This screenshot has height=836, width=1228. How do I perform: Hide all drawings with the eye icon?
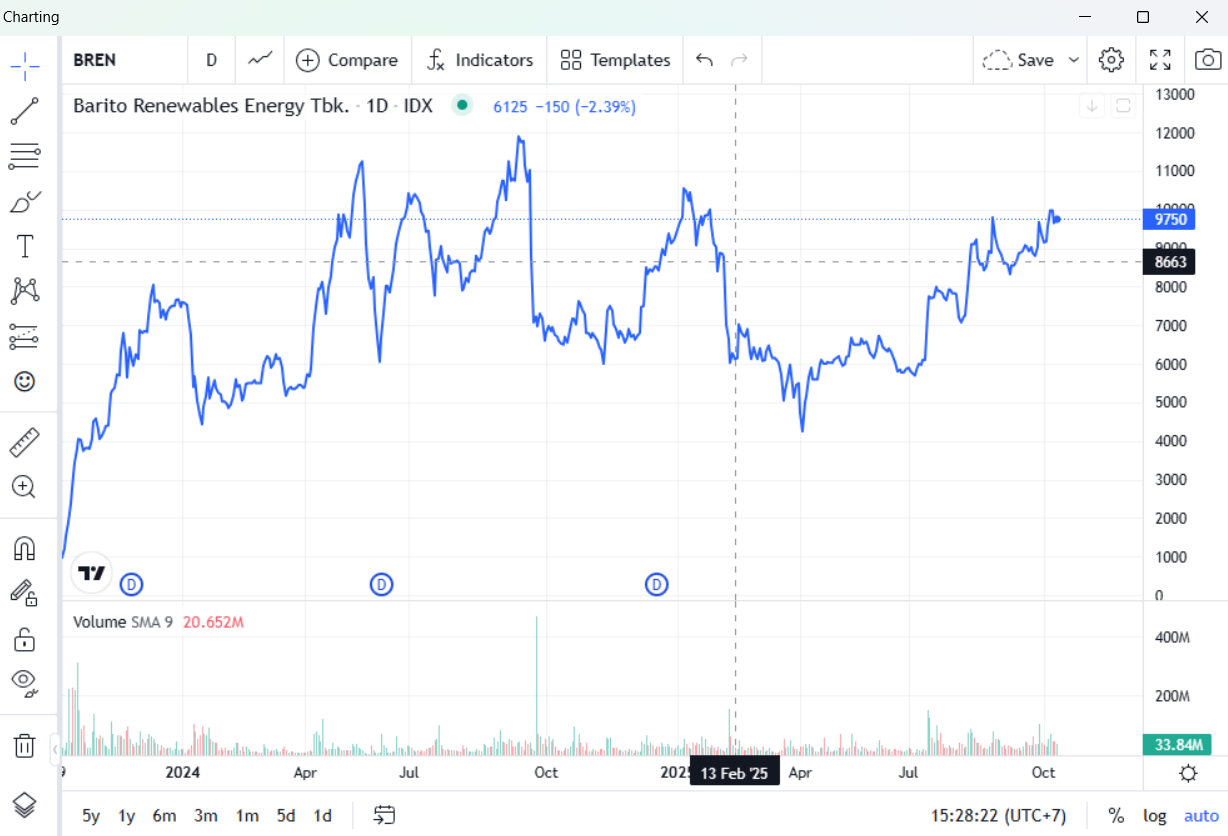tap(25, 682)
